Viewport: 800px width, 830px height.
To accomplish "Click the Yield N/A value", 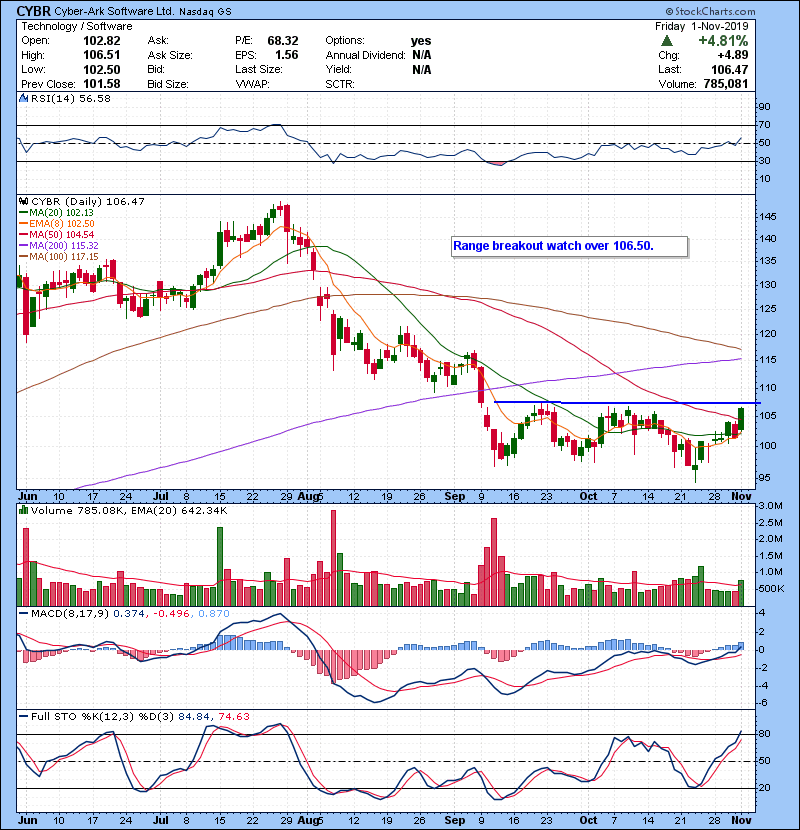I will (421, 70).
